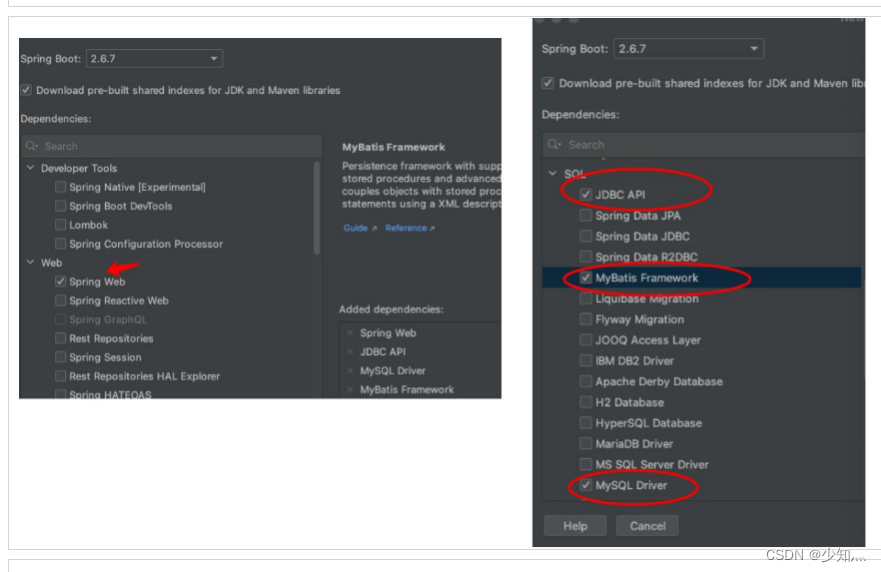Click the left dependency list scrollbar
Screen dimensions: 881x572
point(317,208)
